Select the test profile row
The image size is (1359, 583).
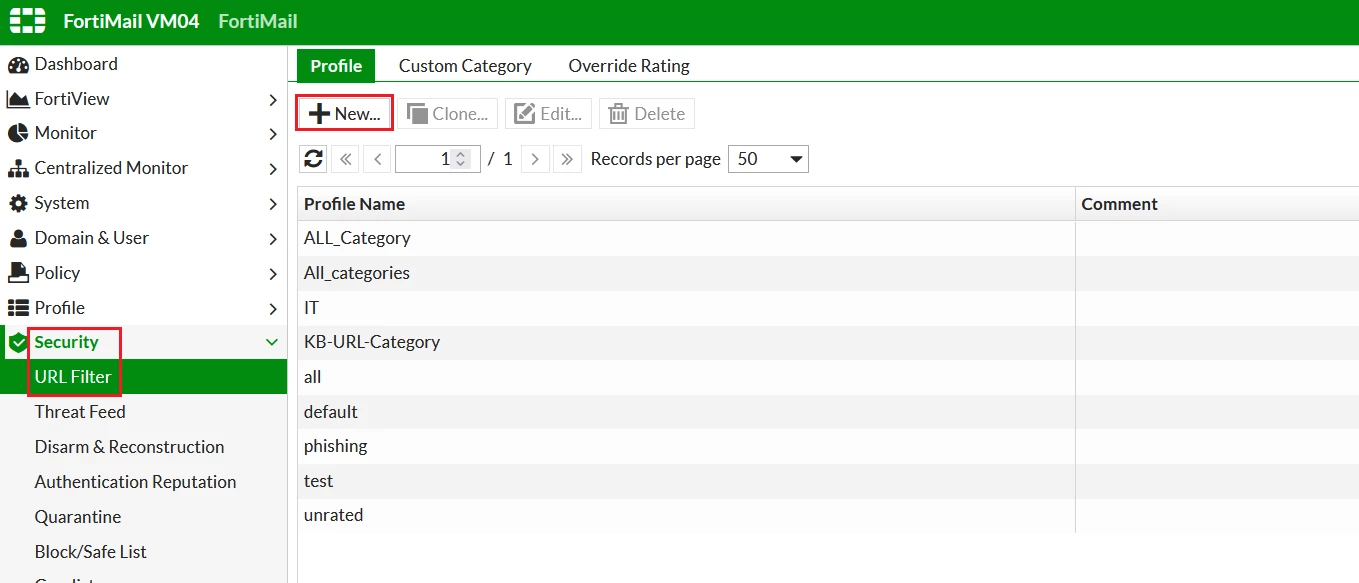(828, 481)
